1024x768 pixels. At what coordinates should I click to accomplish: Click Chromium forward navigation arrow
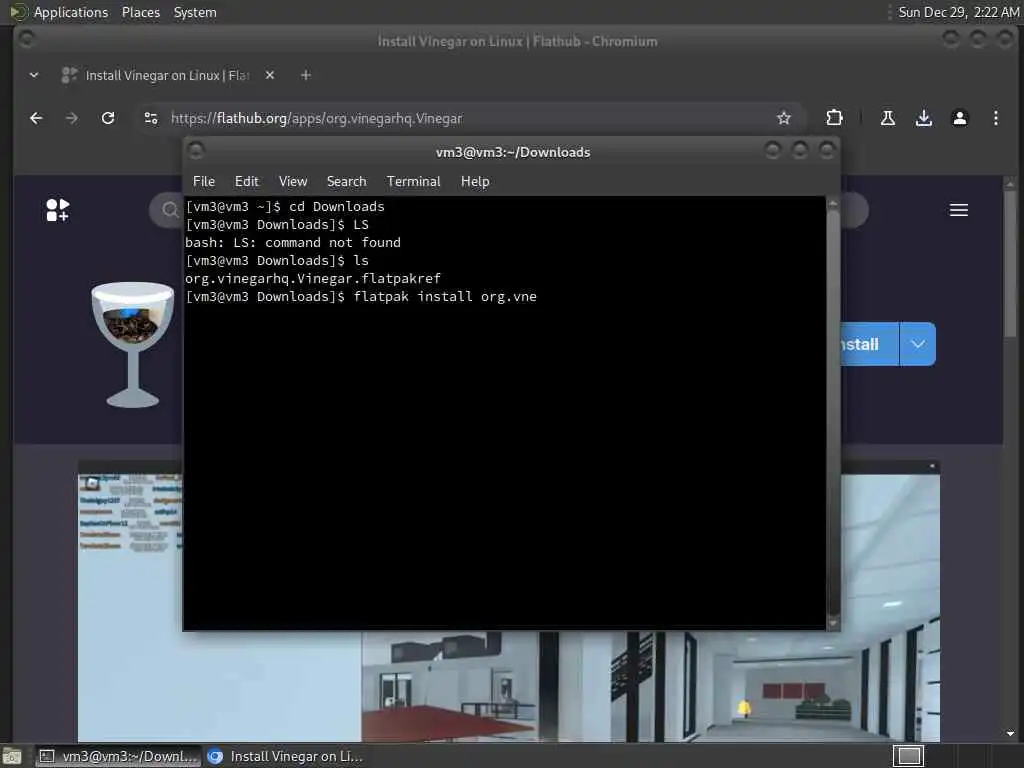coord(72,118)
